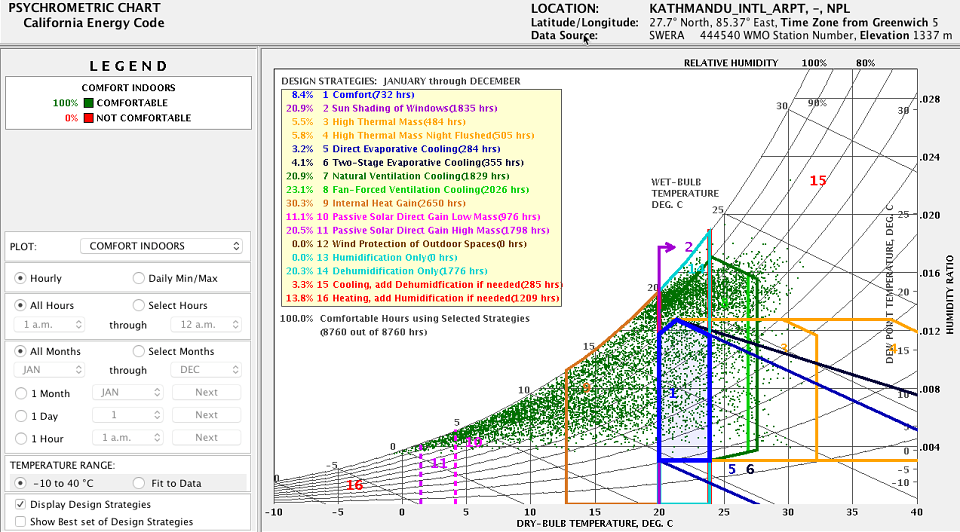Click the red zone 16 label on chart
This screenshot has height=532, width=960.
(x=354, y=485)
